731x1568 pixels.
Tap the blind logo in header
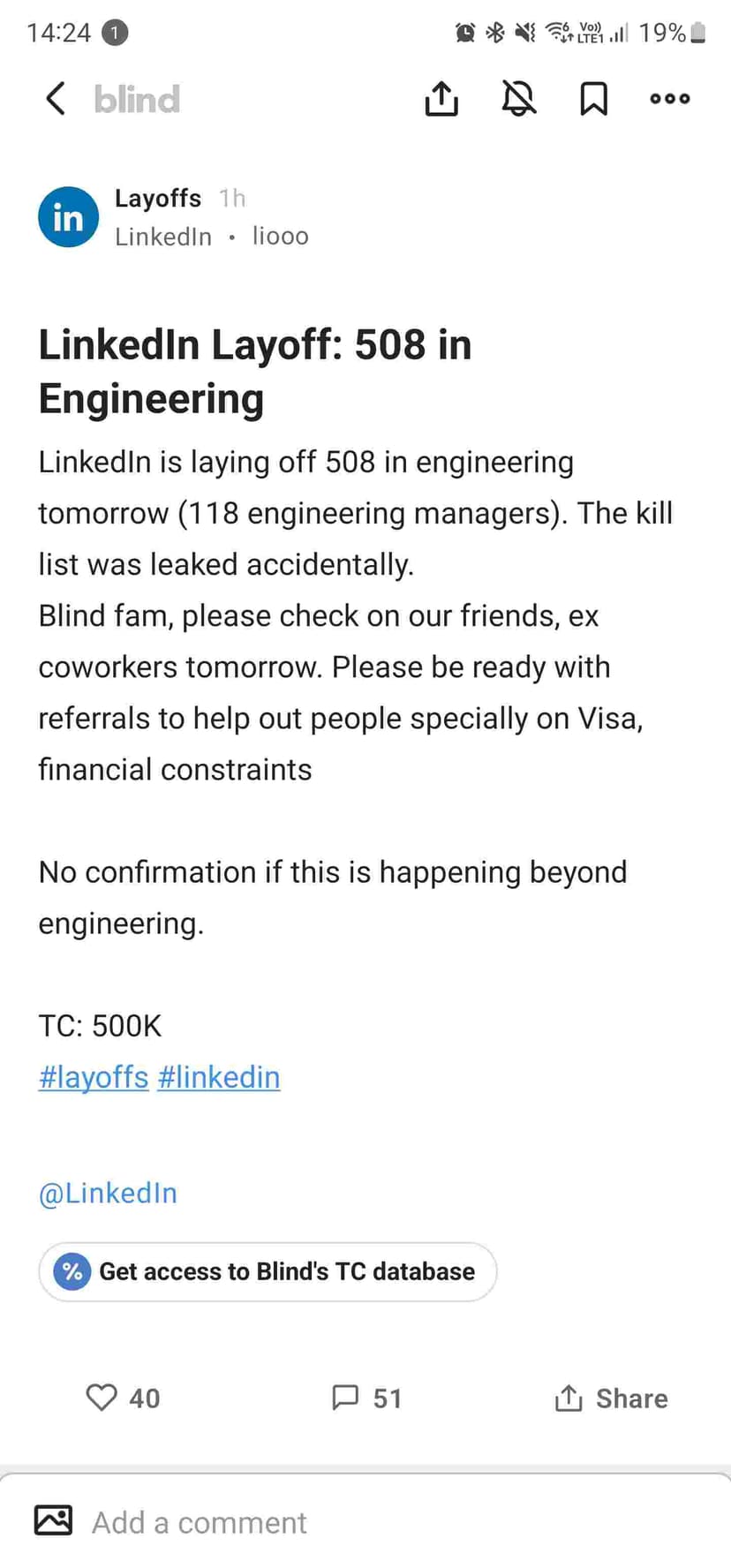click(137, 99)
